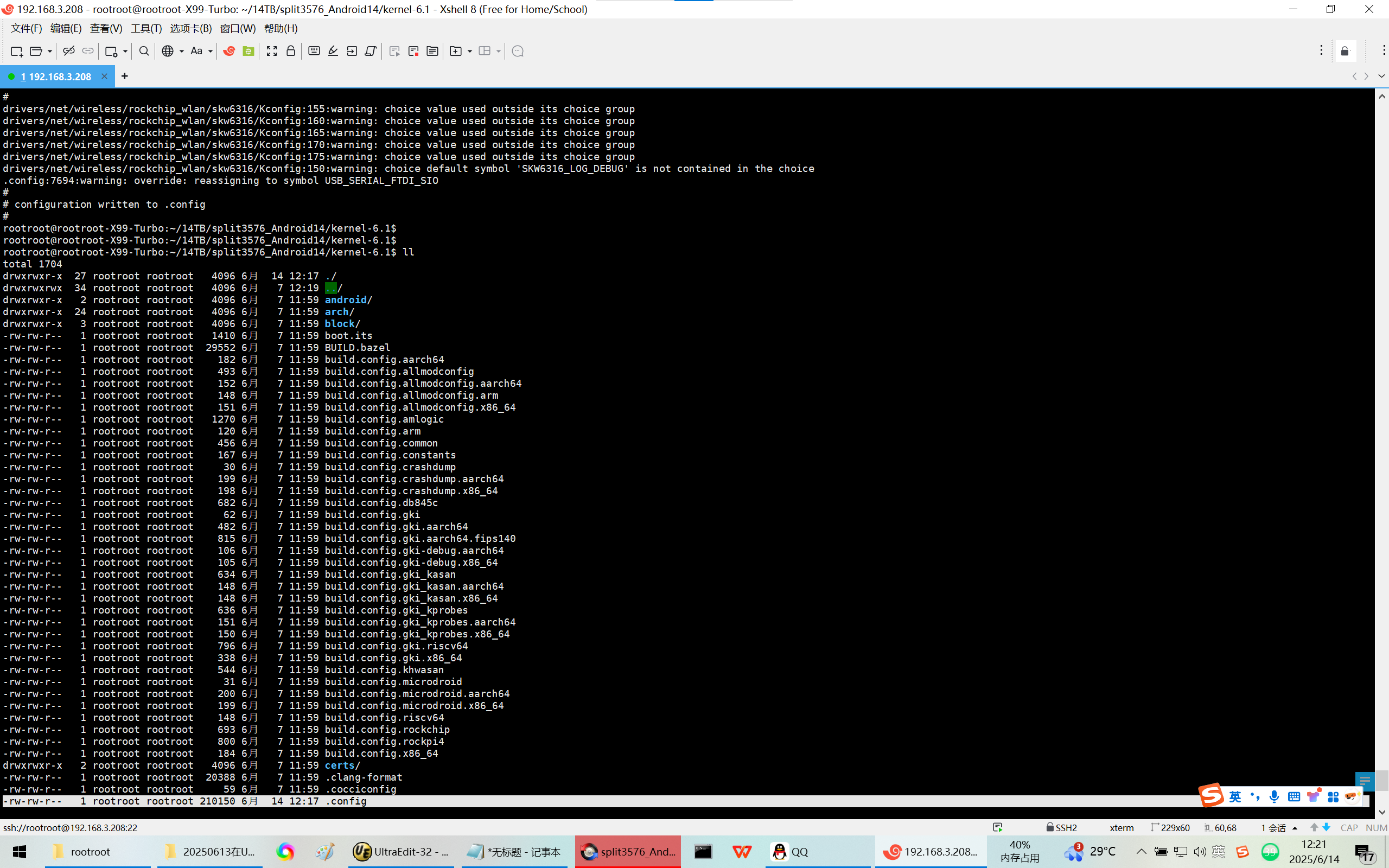Launch Xftp green folder icon
The width and height of the screenshot is (1389, 868).
[x=249, y=51]
